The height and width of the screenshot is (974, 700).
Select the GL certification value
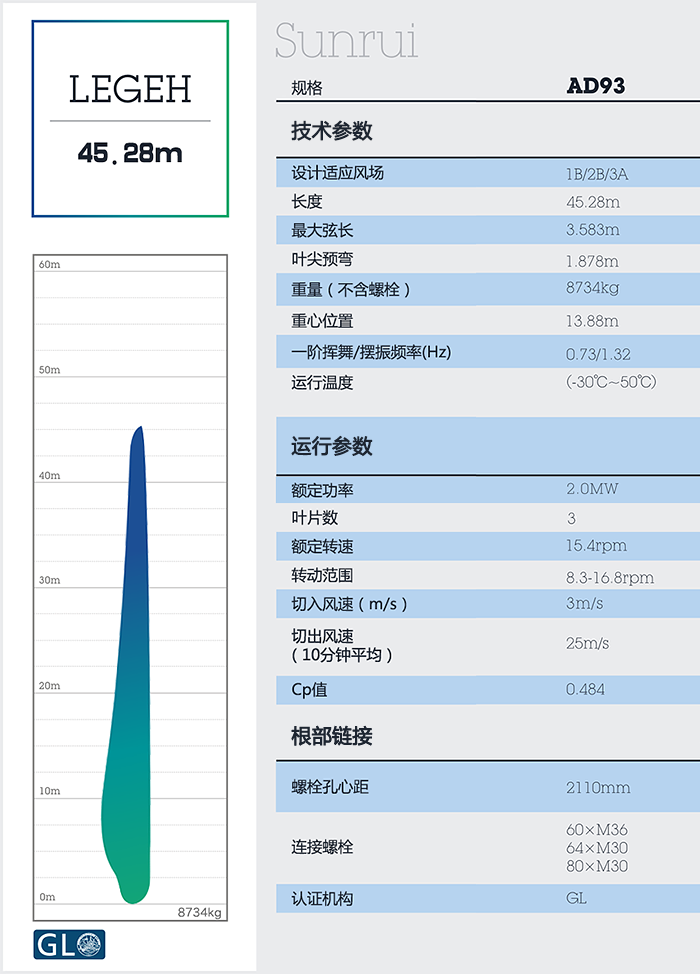(x=576, y=898)
